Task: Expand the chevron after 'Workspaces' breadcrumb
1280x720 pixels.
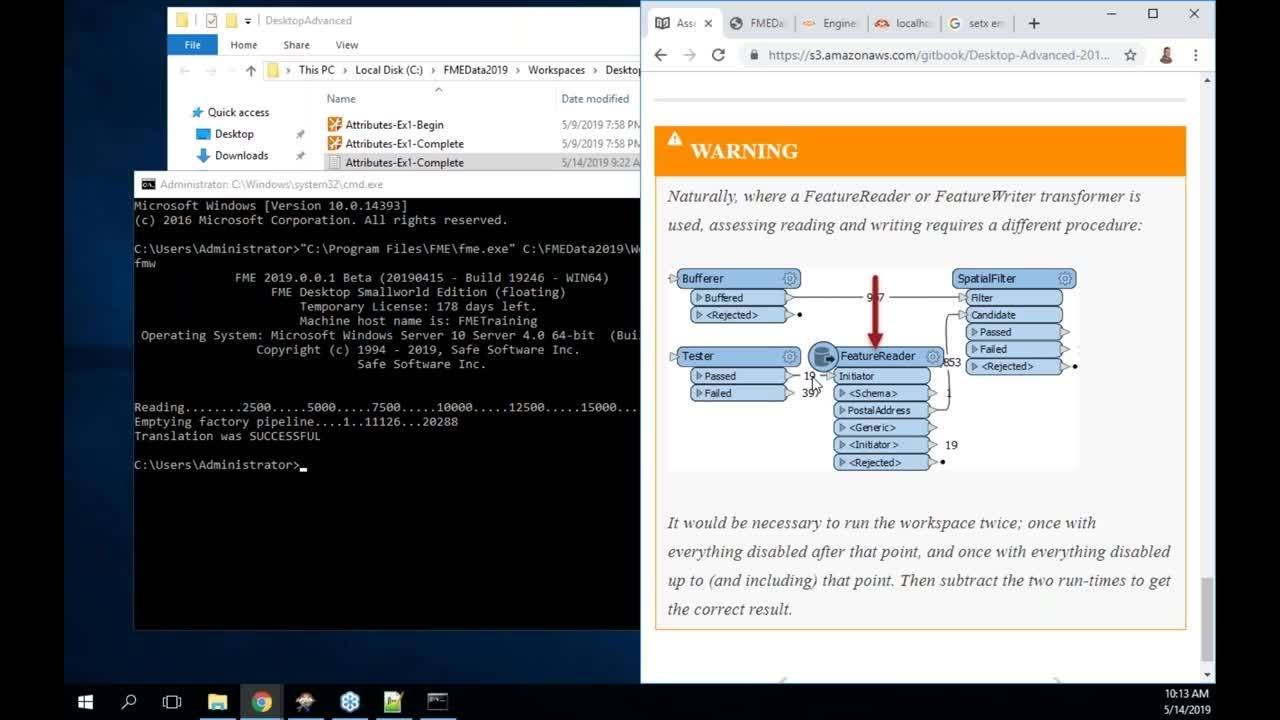Action: tap(595, 70)
